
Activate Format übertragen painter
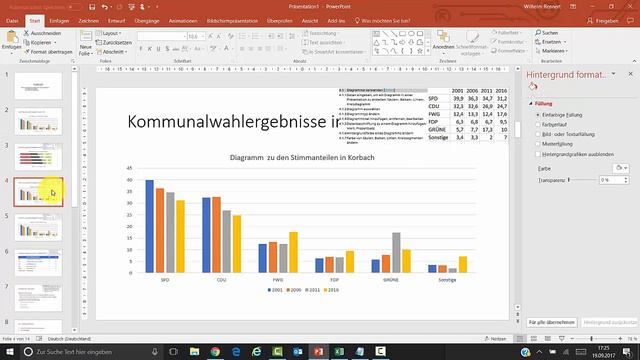tap(48, 52)
